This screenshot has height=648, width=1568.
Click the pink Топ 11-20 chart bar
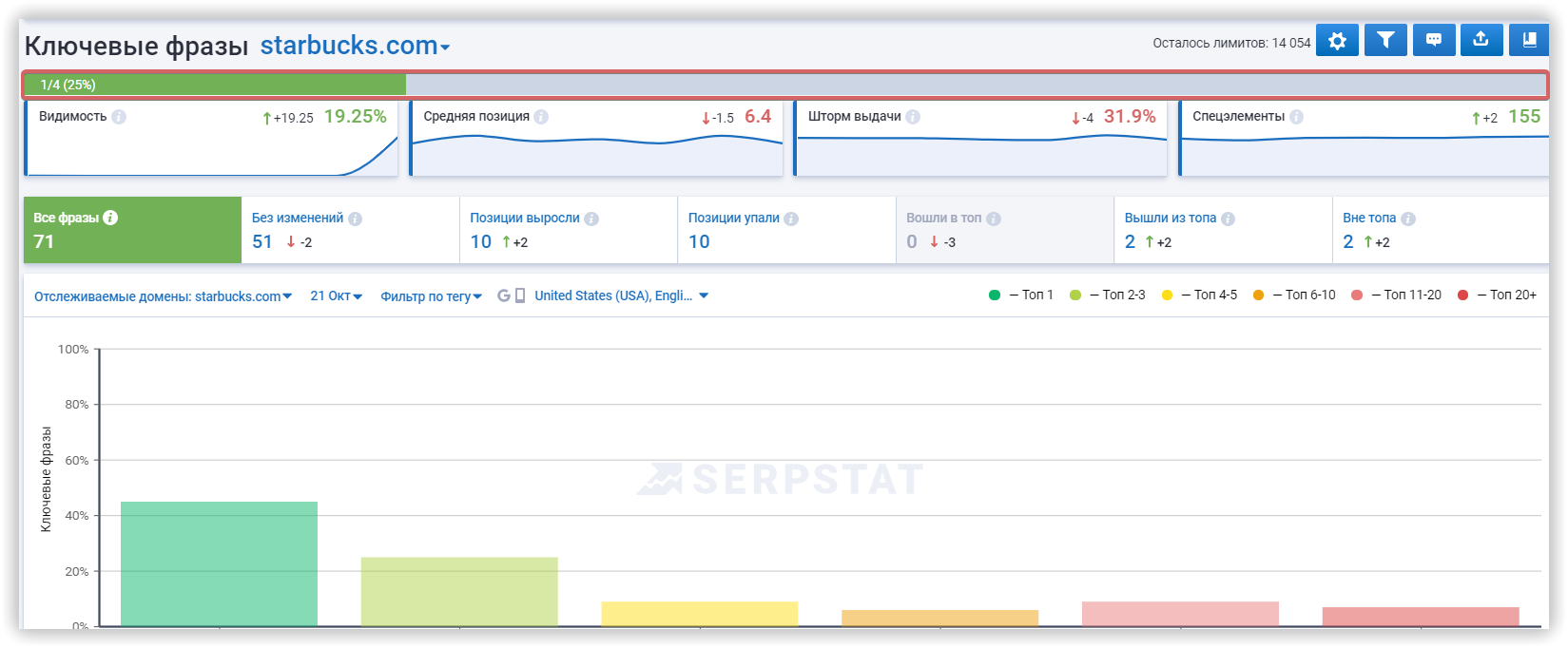(x=1180, y=614)
